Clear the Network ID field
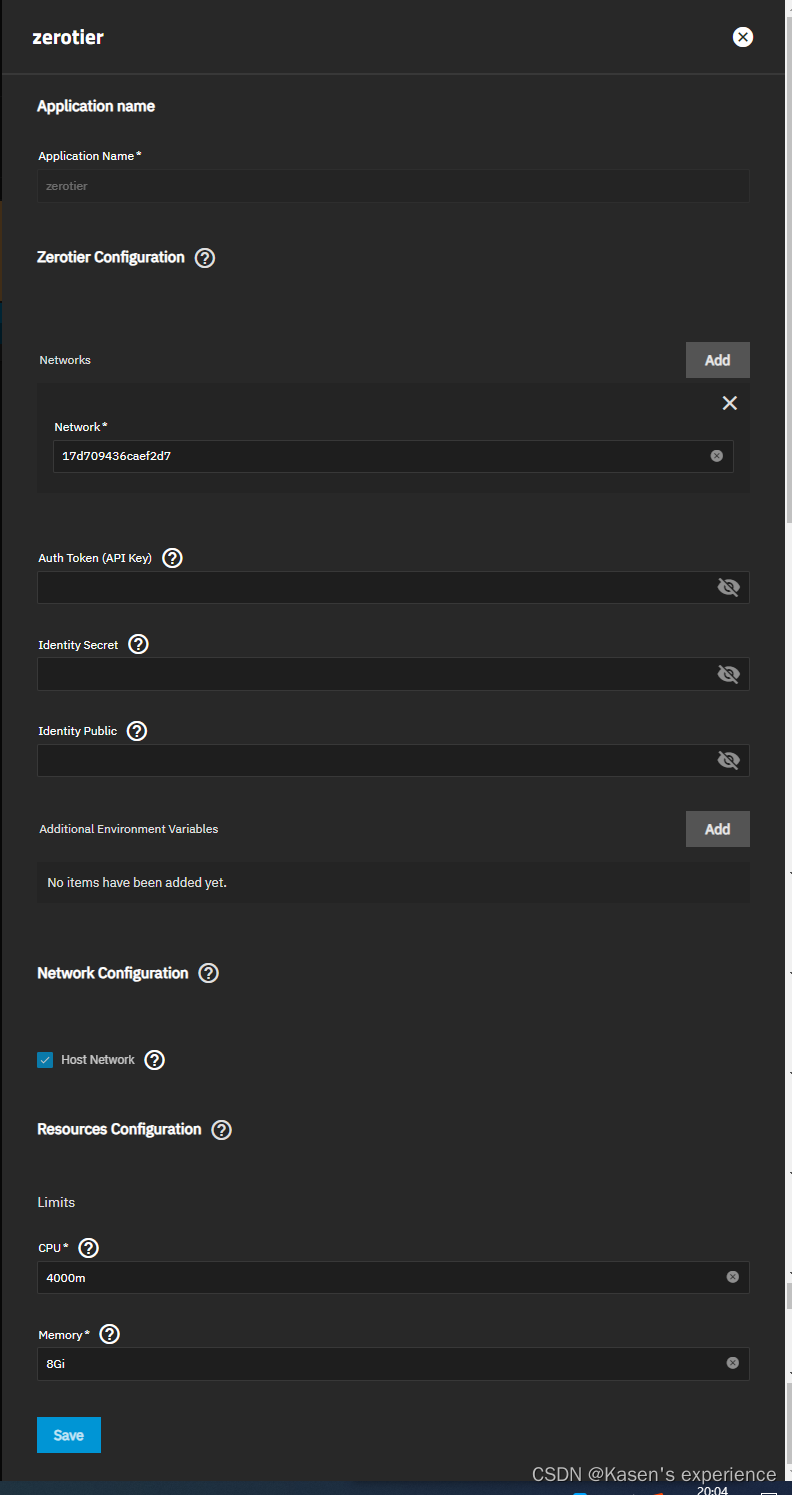This screenshot has width=792, height=1495. pos(717,456)
